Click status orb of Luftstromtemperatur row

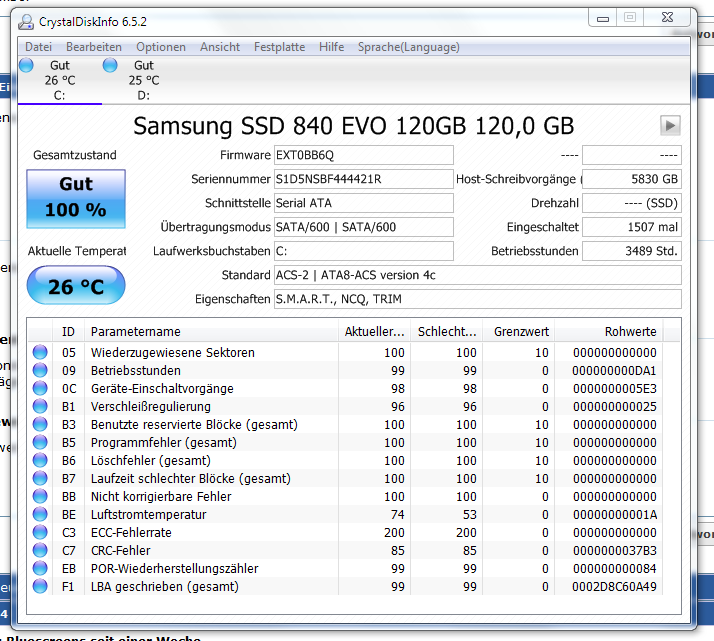click(40, 514)
